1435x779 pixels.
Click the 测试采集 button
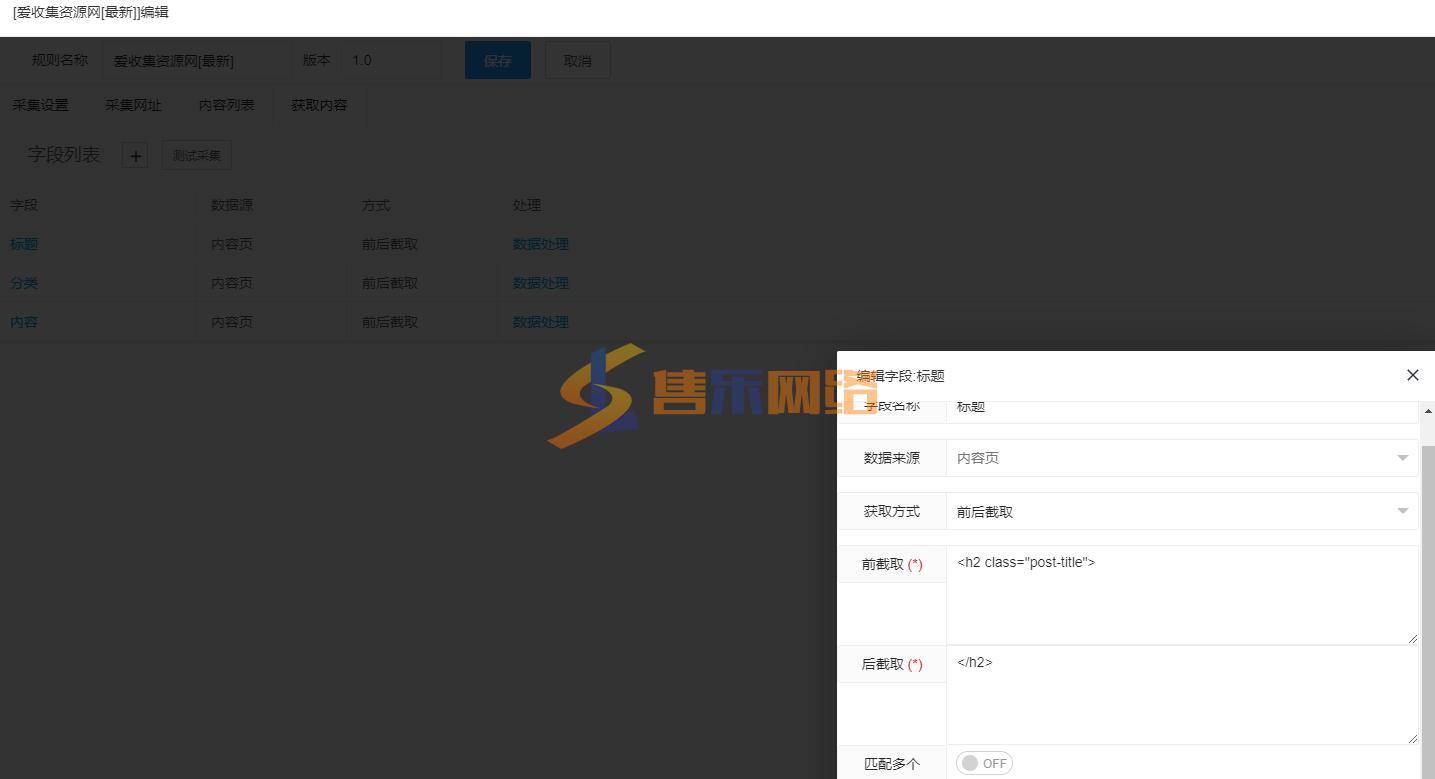[197, 156]
